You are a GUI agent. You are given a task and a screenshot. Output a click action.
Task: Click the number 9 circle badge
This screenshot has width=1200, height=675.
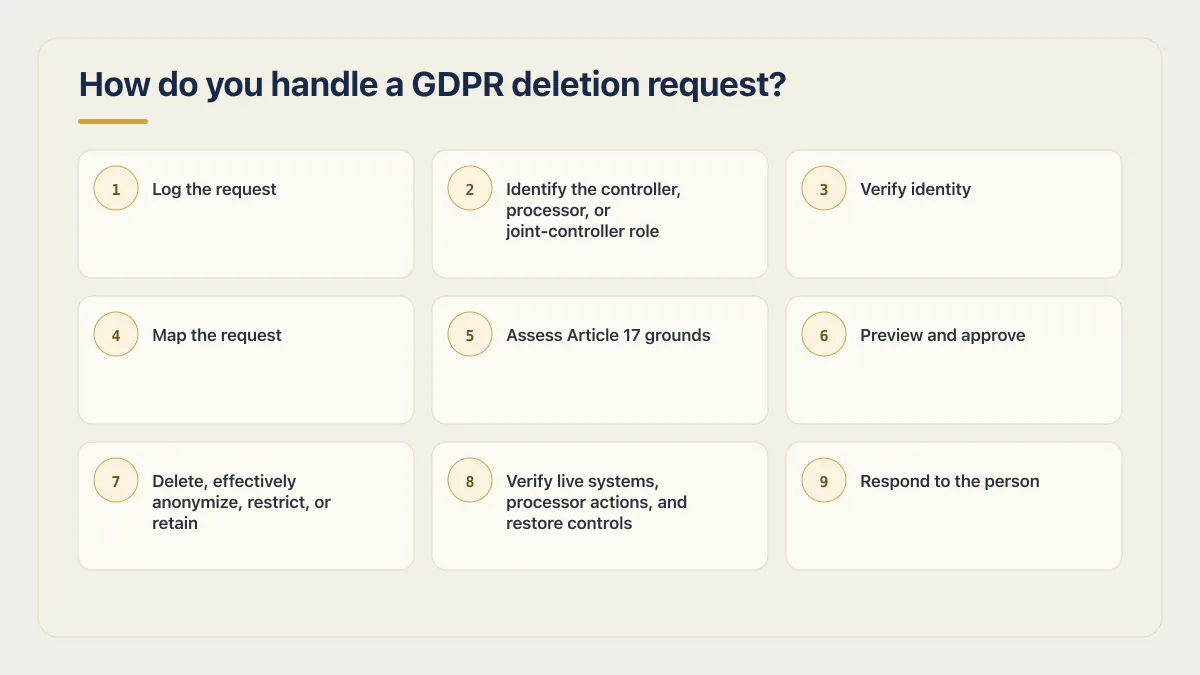[x=824, y=480]
